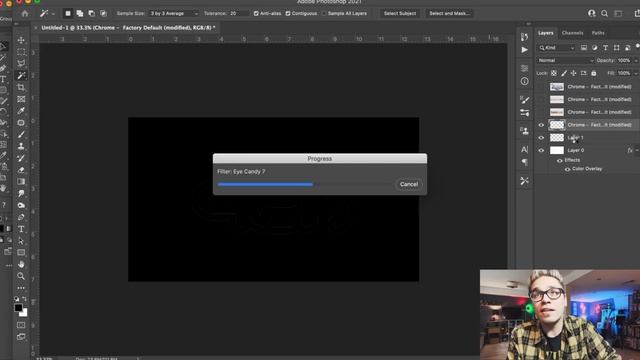Select the Crop tool

tap(21, 87)
